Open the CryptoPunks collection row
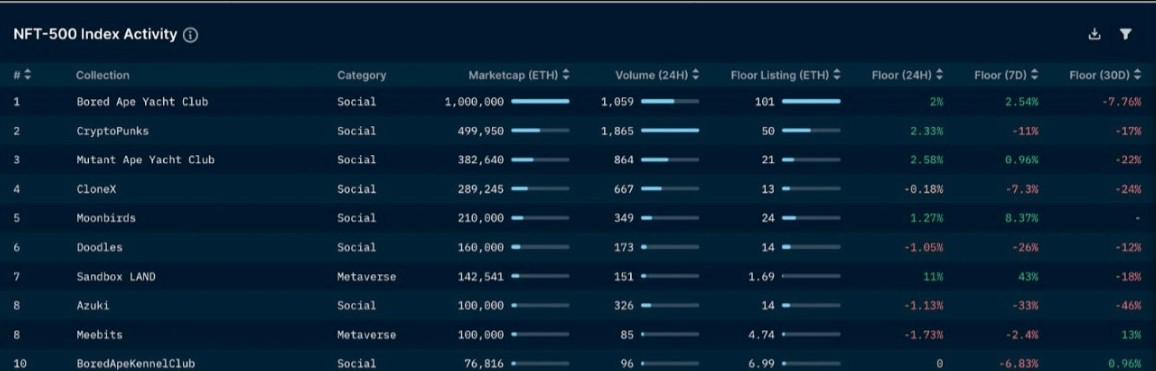The image size is (1156, 371). click(x=578, y=131)
